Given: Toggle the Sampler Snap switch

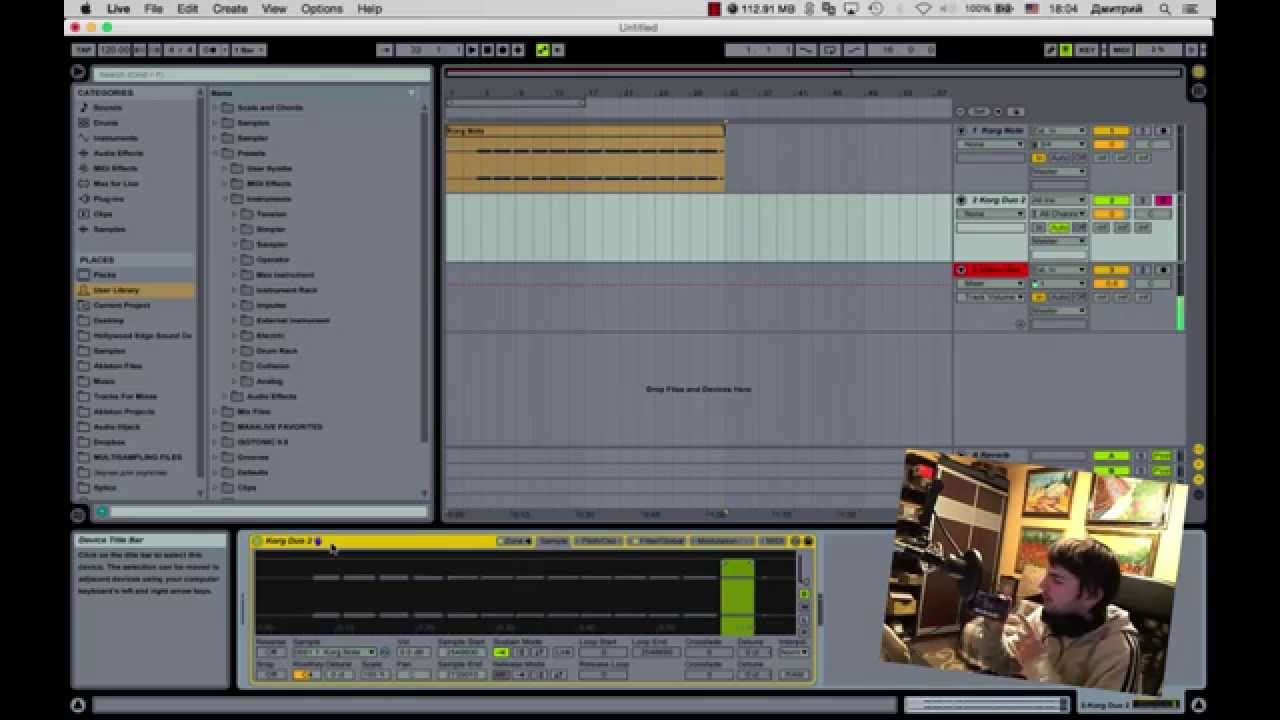Looking at the screenshot, I should pos(270,675).
